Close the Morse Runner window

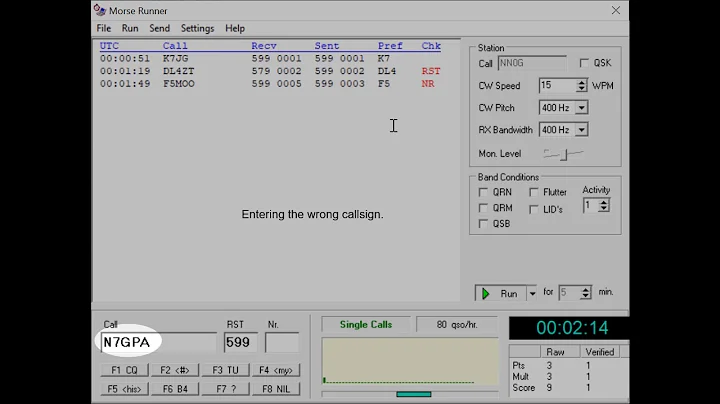coord(616,10)
